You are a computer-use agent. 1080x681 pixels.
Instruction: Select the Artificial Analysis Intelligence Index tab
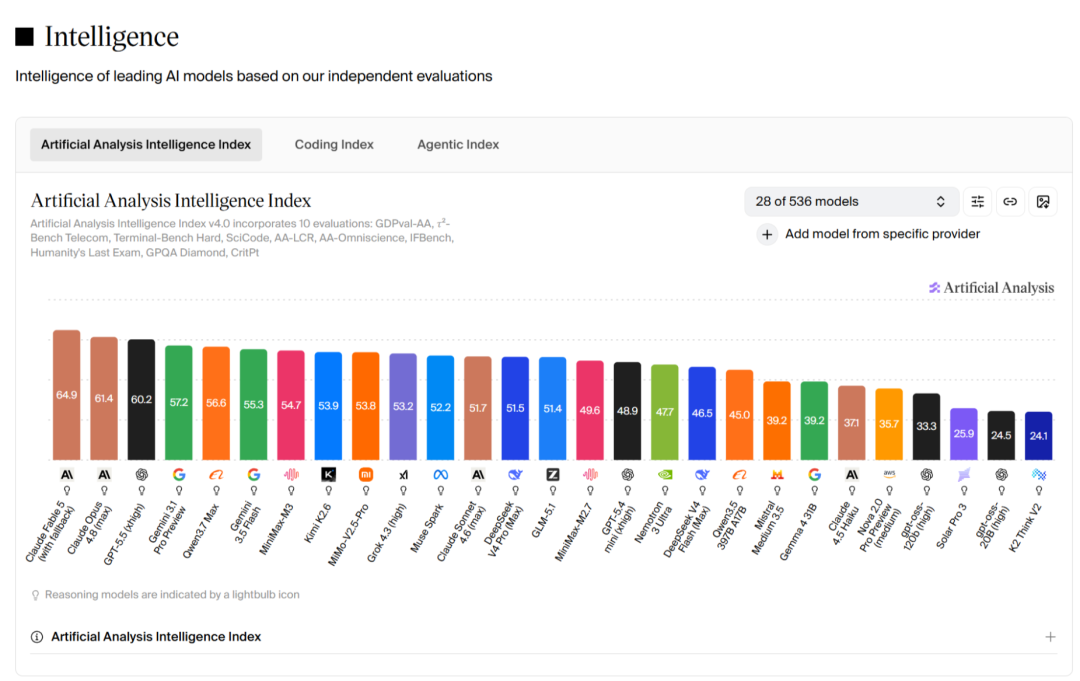pos(146,145)
